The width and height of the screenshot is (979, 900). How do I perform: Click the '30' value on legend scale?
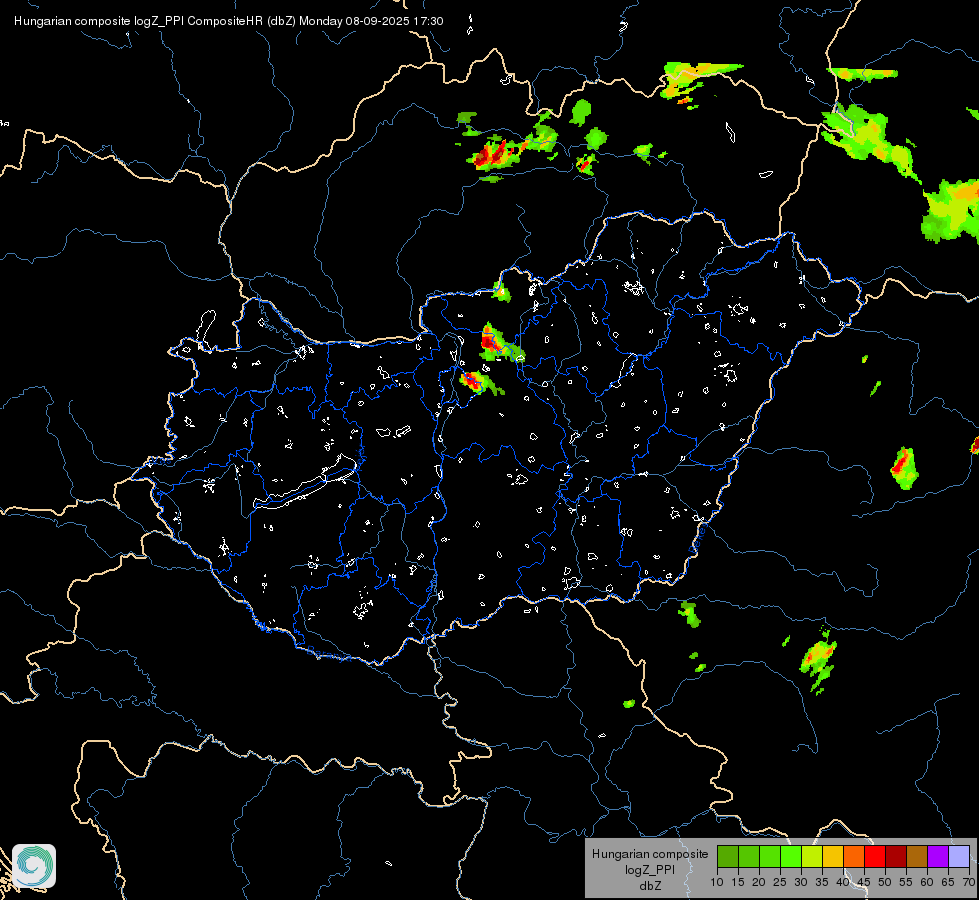[x=801, y=883]
